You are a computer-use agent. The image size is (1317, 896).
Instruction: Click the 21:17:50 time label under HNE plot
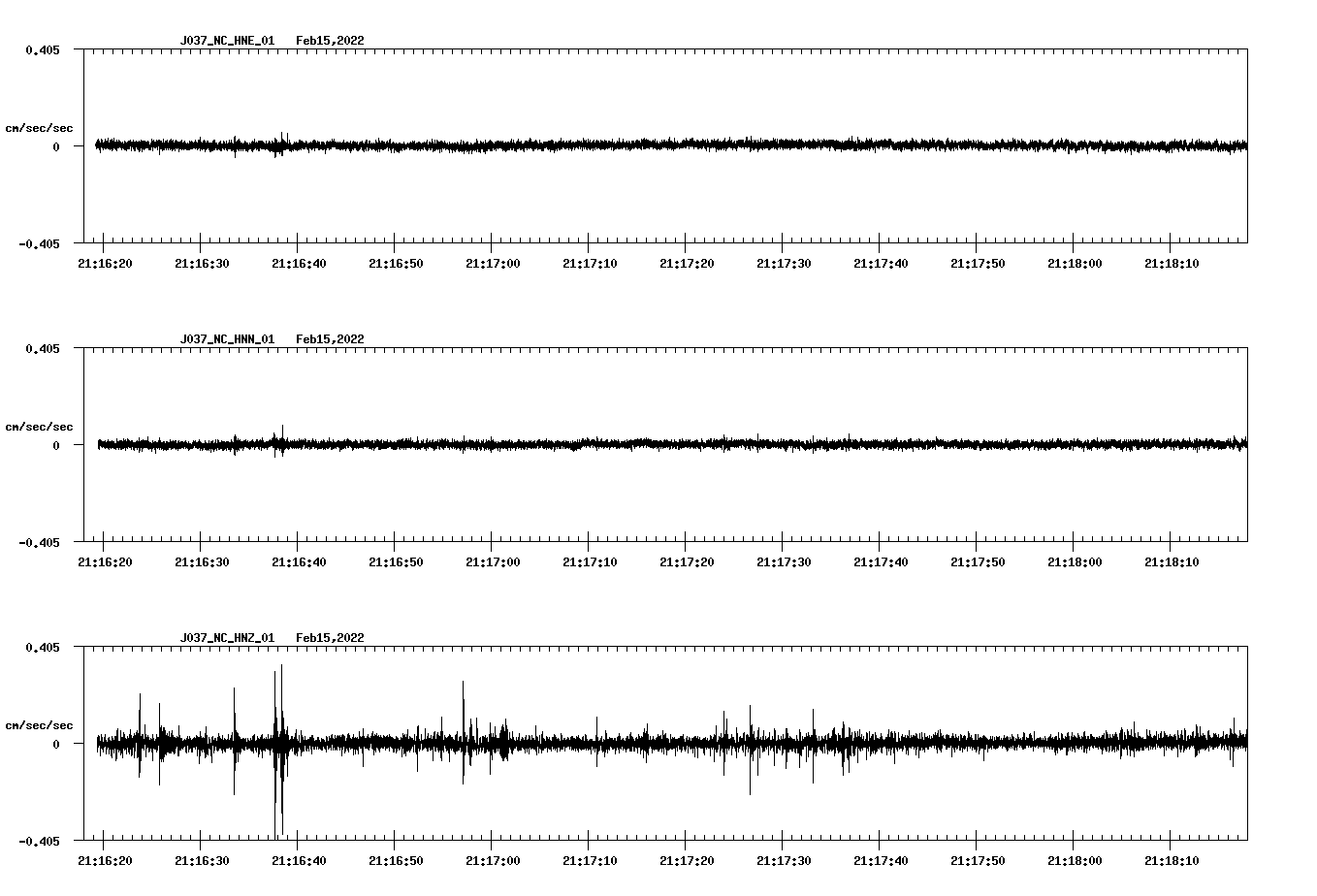[978, 264]
